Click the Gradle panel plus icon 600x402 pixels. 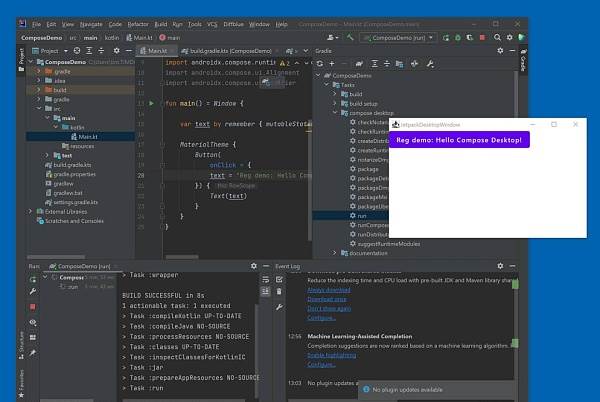pyautogui.click(x=332, y=64)
